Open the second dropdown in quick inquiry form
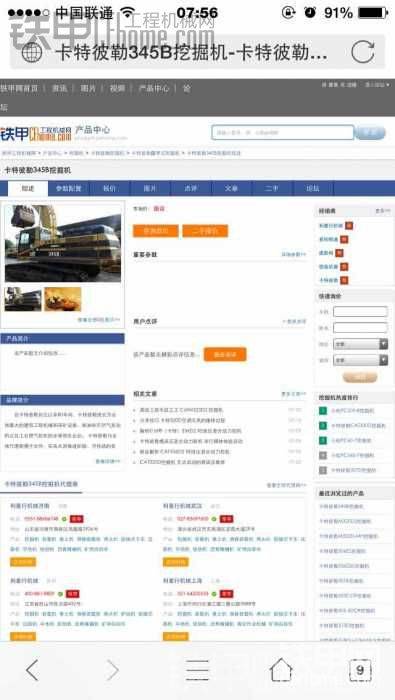395x700 pixels. tap(360, 360)
